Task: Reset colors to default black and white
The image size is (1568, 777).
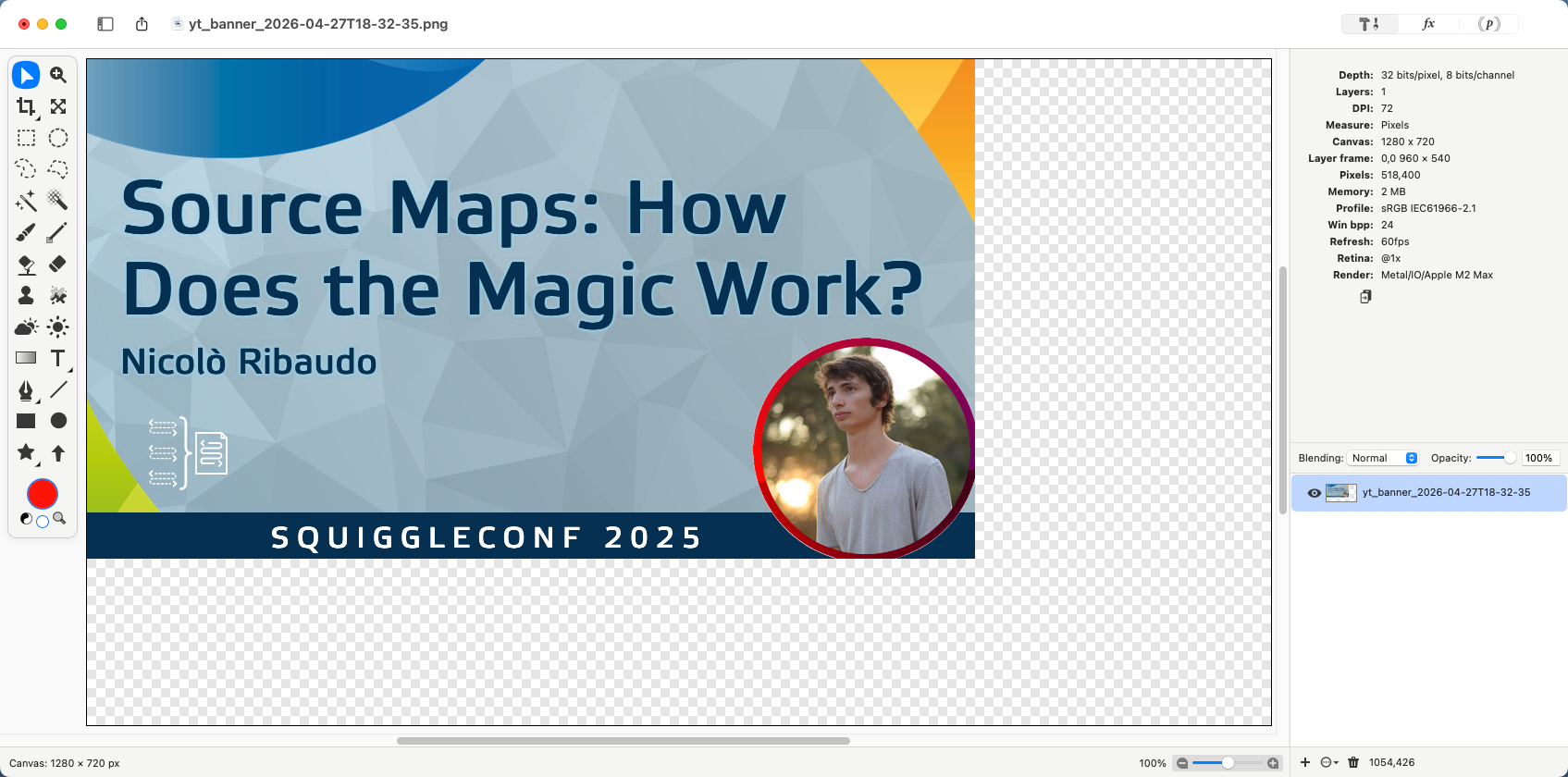Action: coord(26,519)
